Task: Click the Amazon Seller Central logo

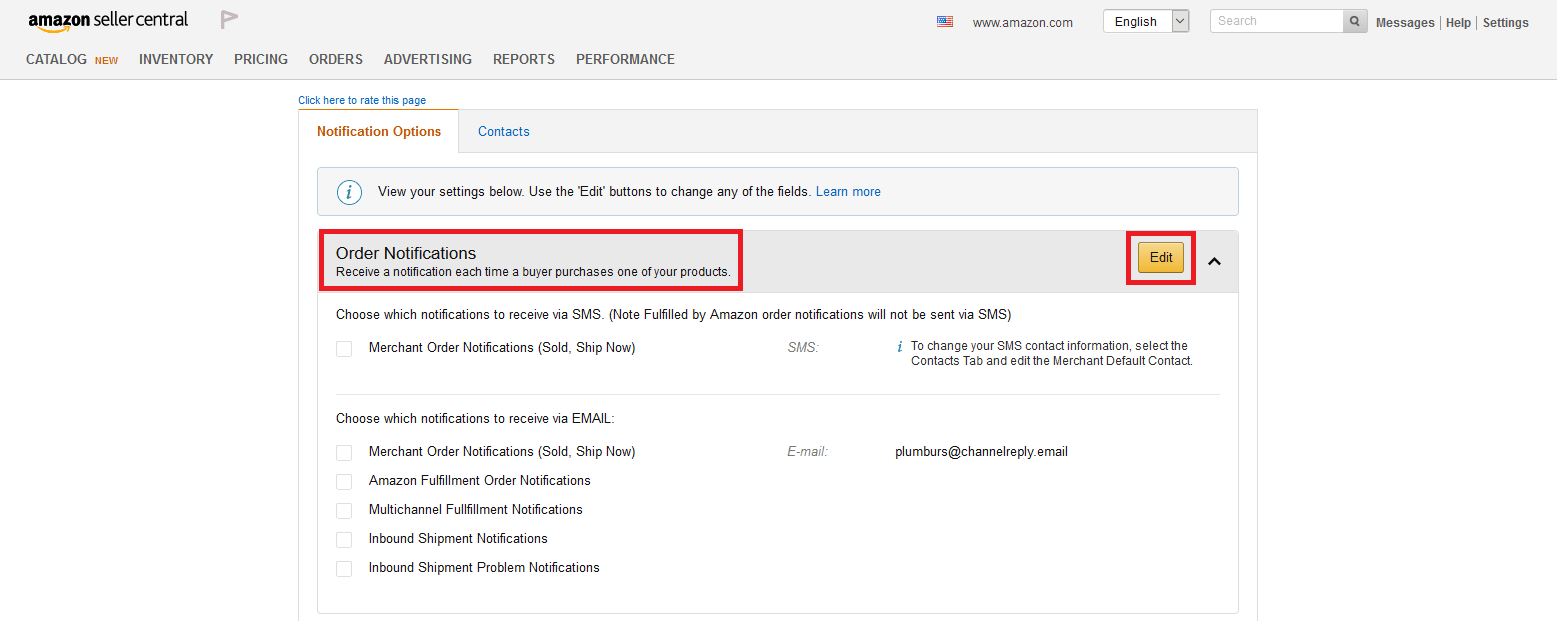Action: [x=109, y=21]
